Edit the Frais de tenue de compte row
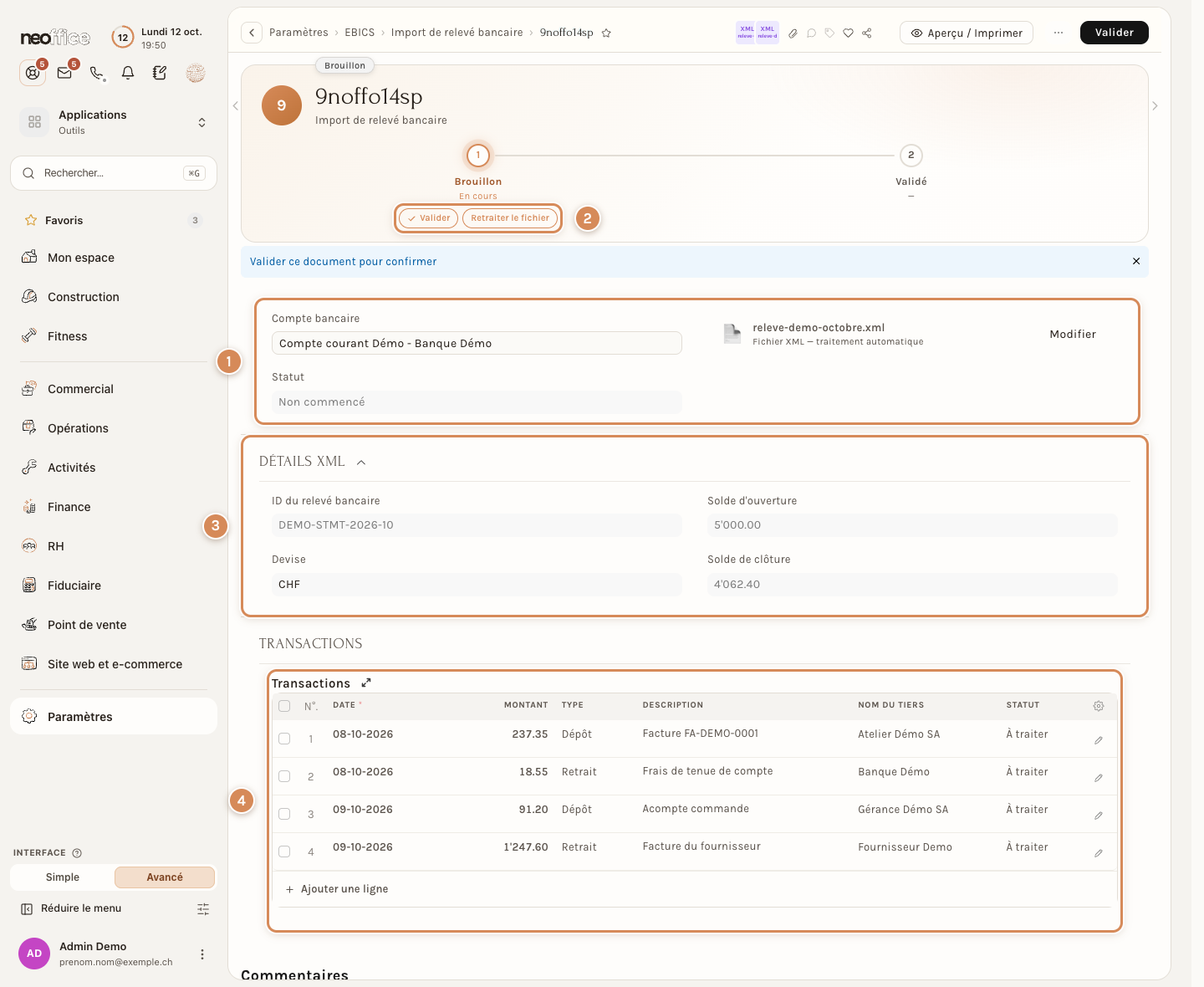Image resolution: width=1204 pixels, height=987 pixels. (1099, 778)
